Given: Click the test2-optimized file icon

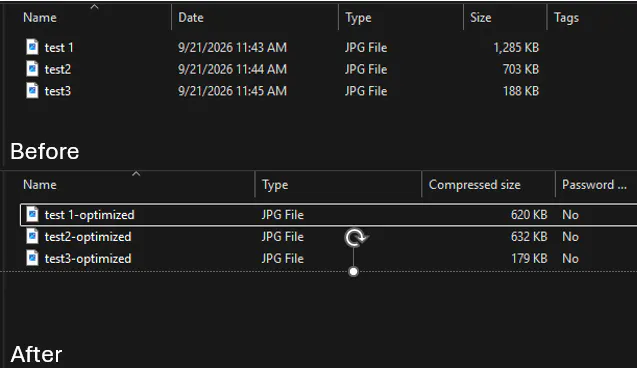Looking at the screenshot, I should [32, 236].
